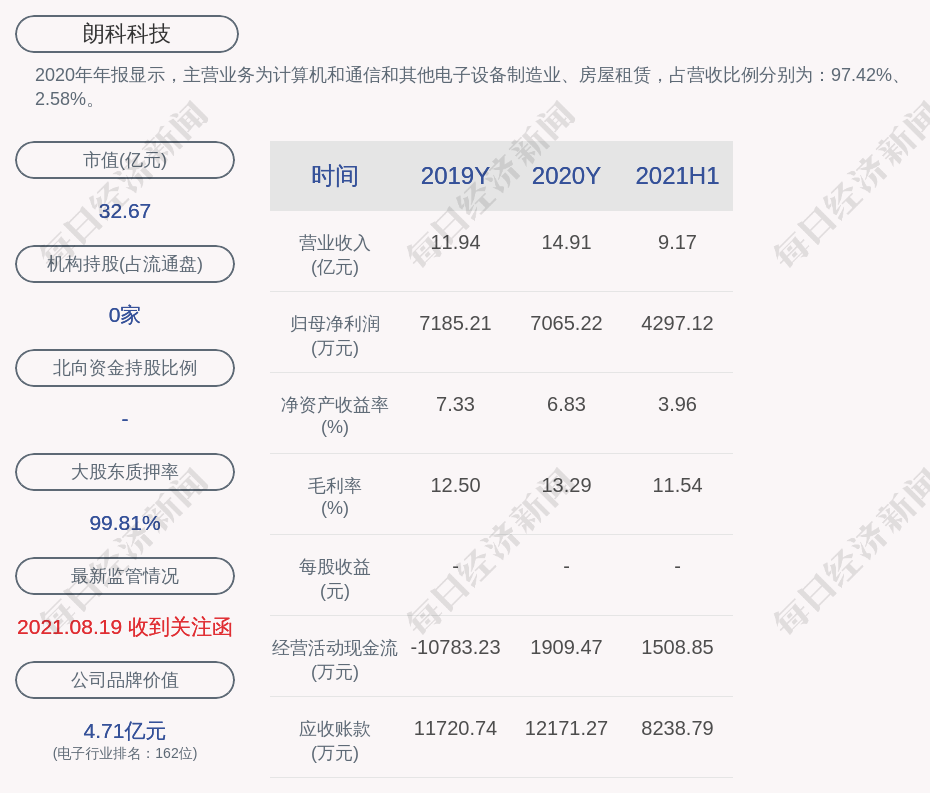
Task: Click the 经营活动现金流(万元) row label
Action: (x=335, y=660)
